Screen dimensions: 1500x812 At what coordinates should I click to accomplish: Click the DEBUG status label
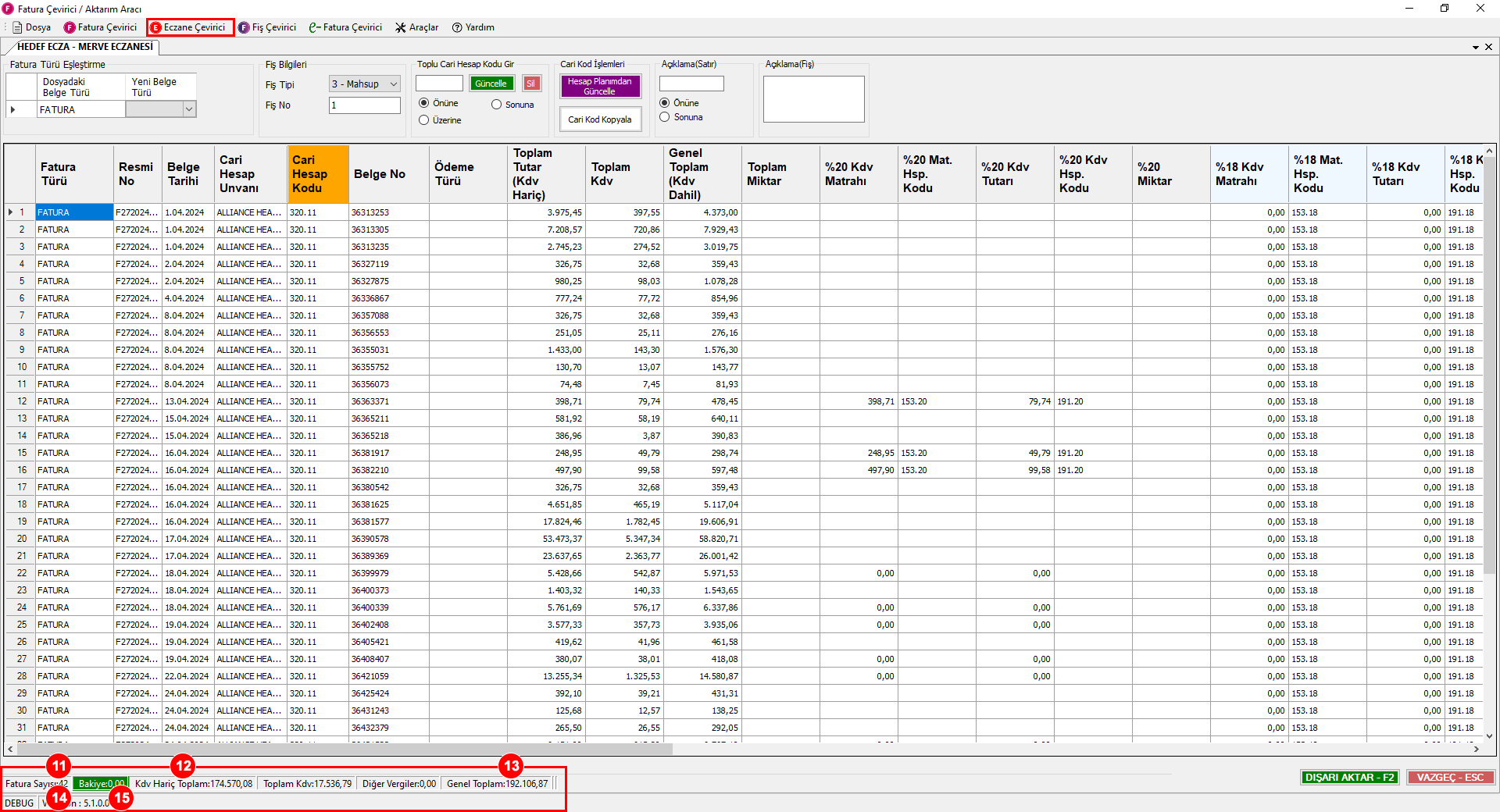click(20, 803)
